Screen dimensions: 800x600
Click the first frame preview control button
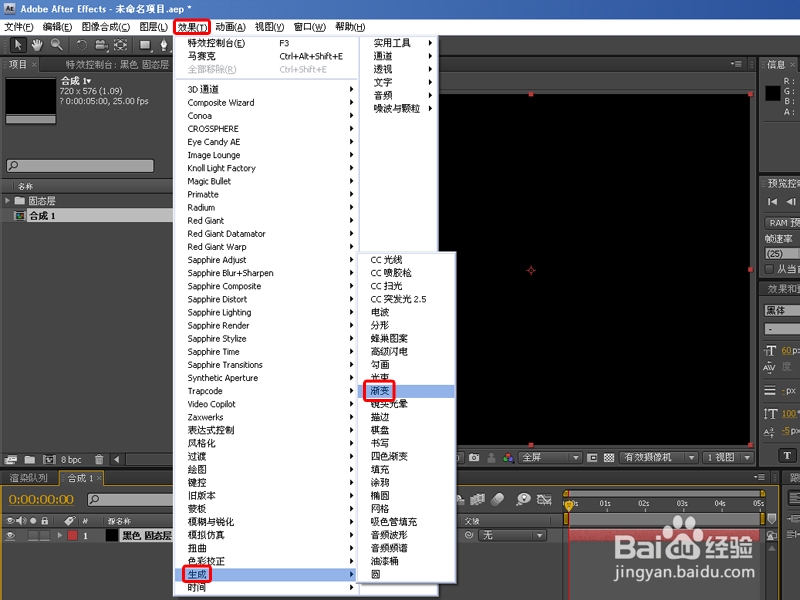(x=772, y=202)
